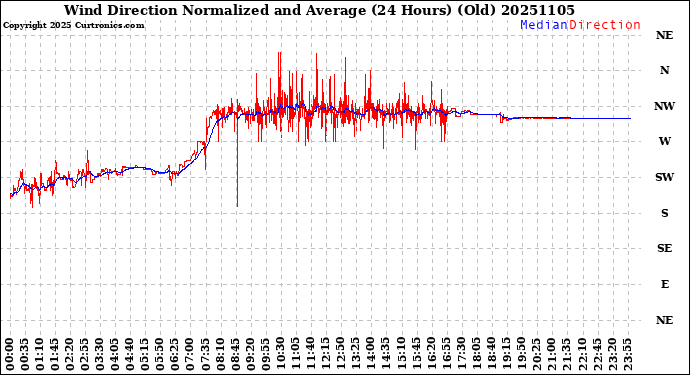Click the 14:00 time axis label

(371, 355)
